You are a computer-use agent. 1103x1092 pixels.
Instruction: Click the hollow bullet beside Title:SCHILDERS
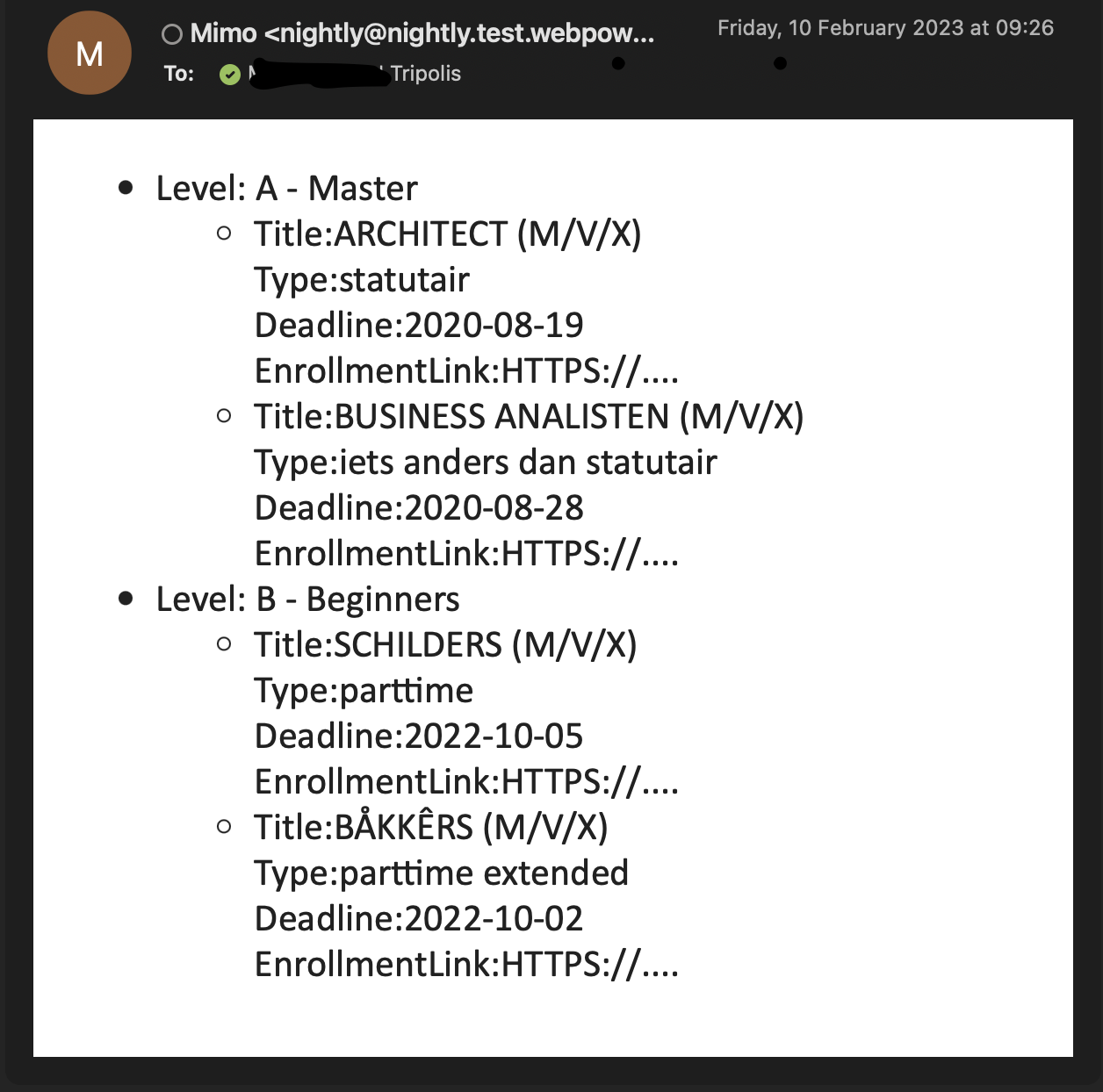tap(225, 642)
